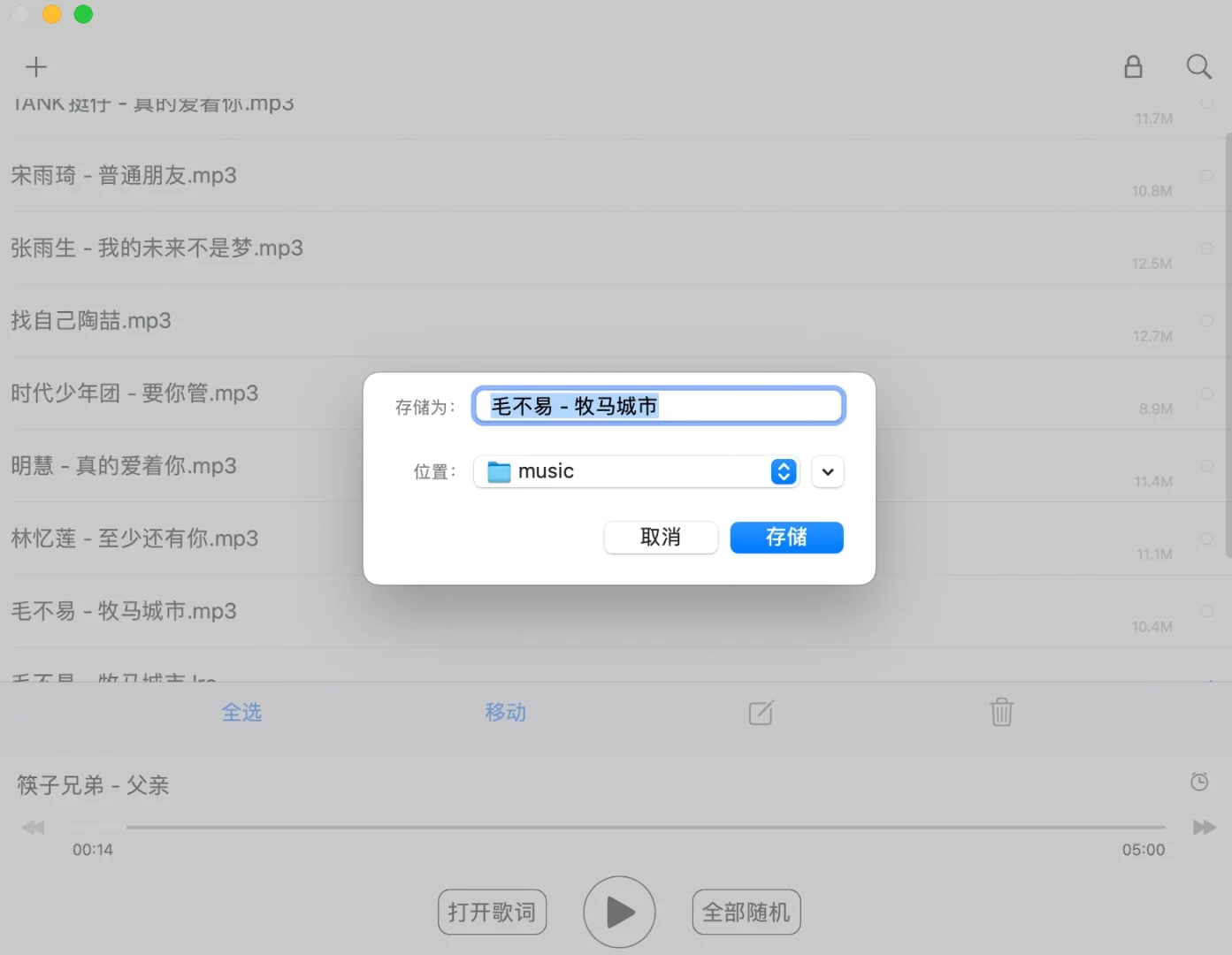Toggle selection circle for 毛不易 - 牧马城市.mp3

coord(1206,611)
